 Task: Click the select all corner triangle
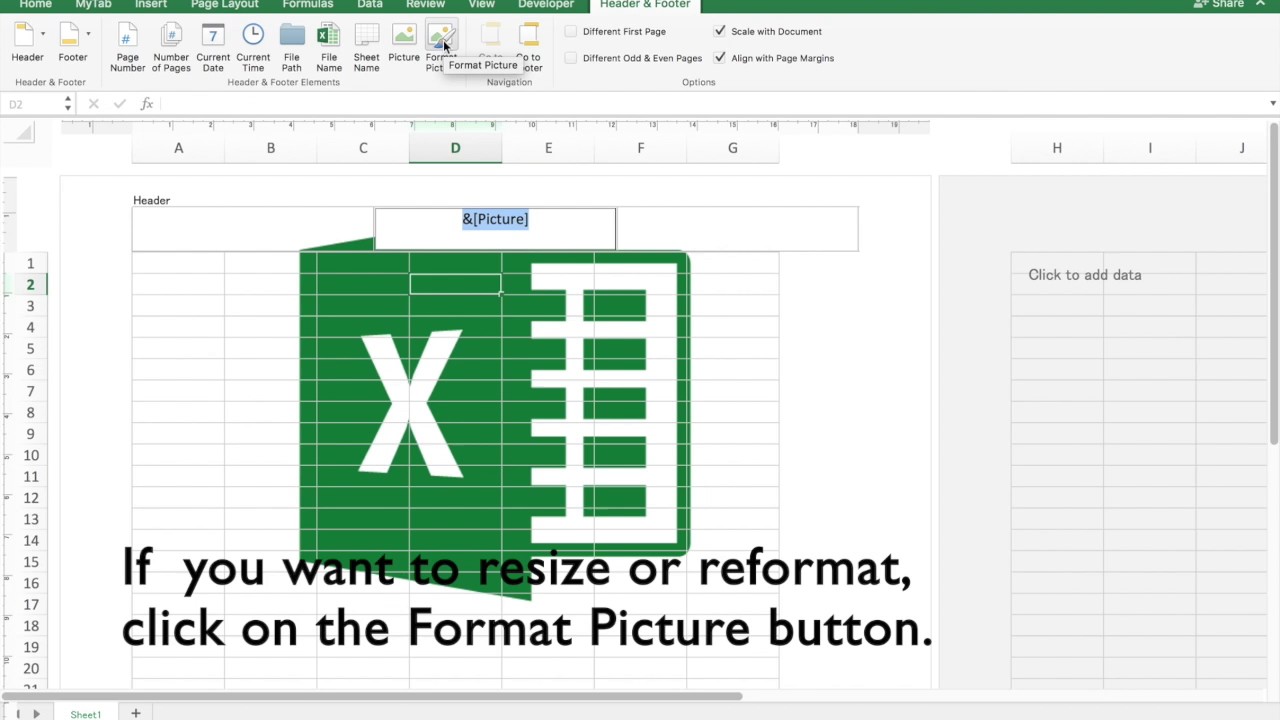click(24, 132)
